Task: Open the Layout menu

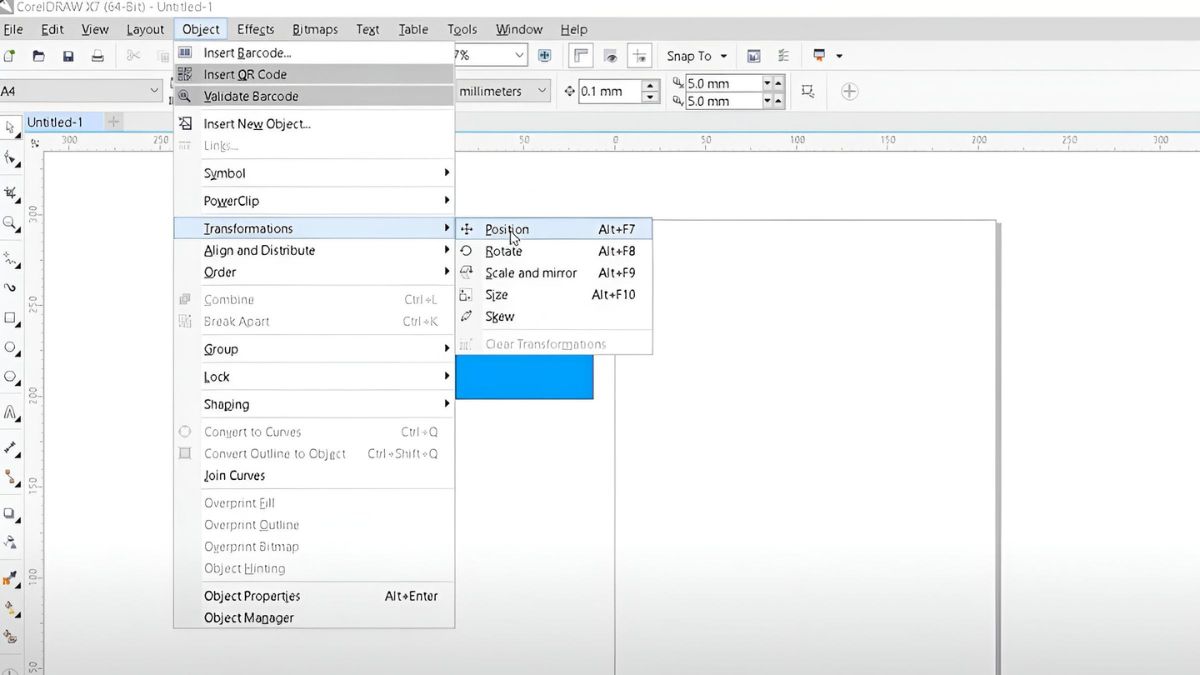Action: pyautogui.click(x=145, y=29)
